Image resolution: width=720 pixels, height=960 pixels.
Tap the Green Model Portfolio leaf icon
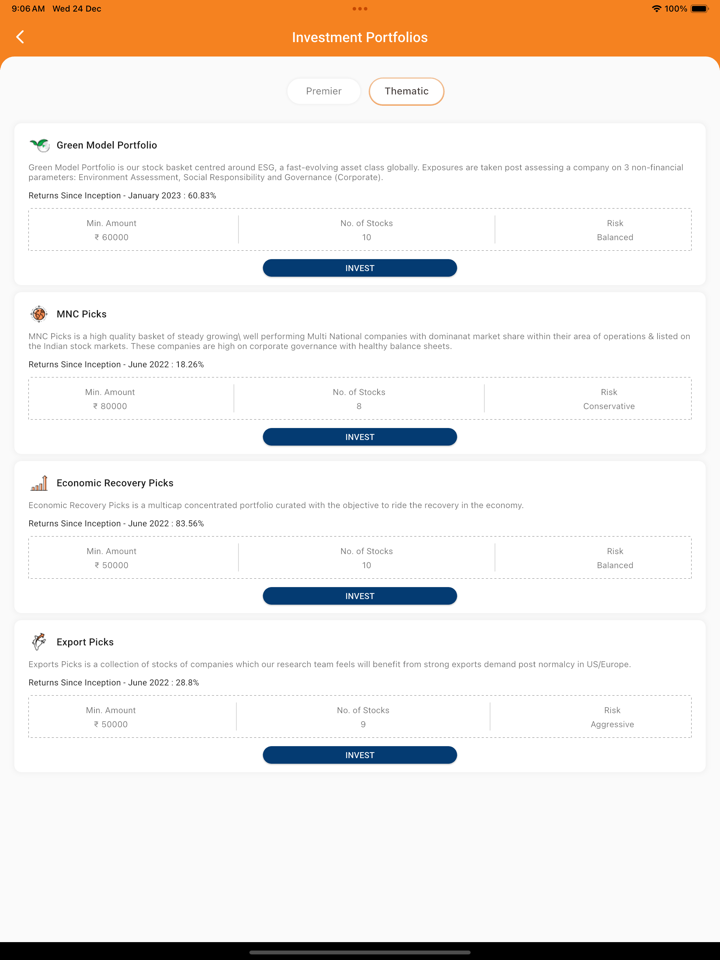39,145
